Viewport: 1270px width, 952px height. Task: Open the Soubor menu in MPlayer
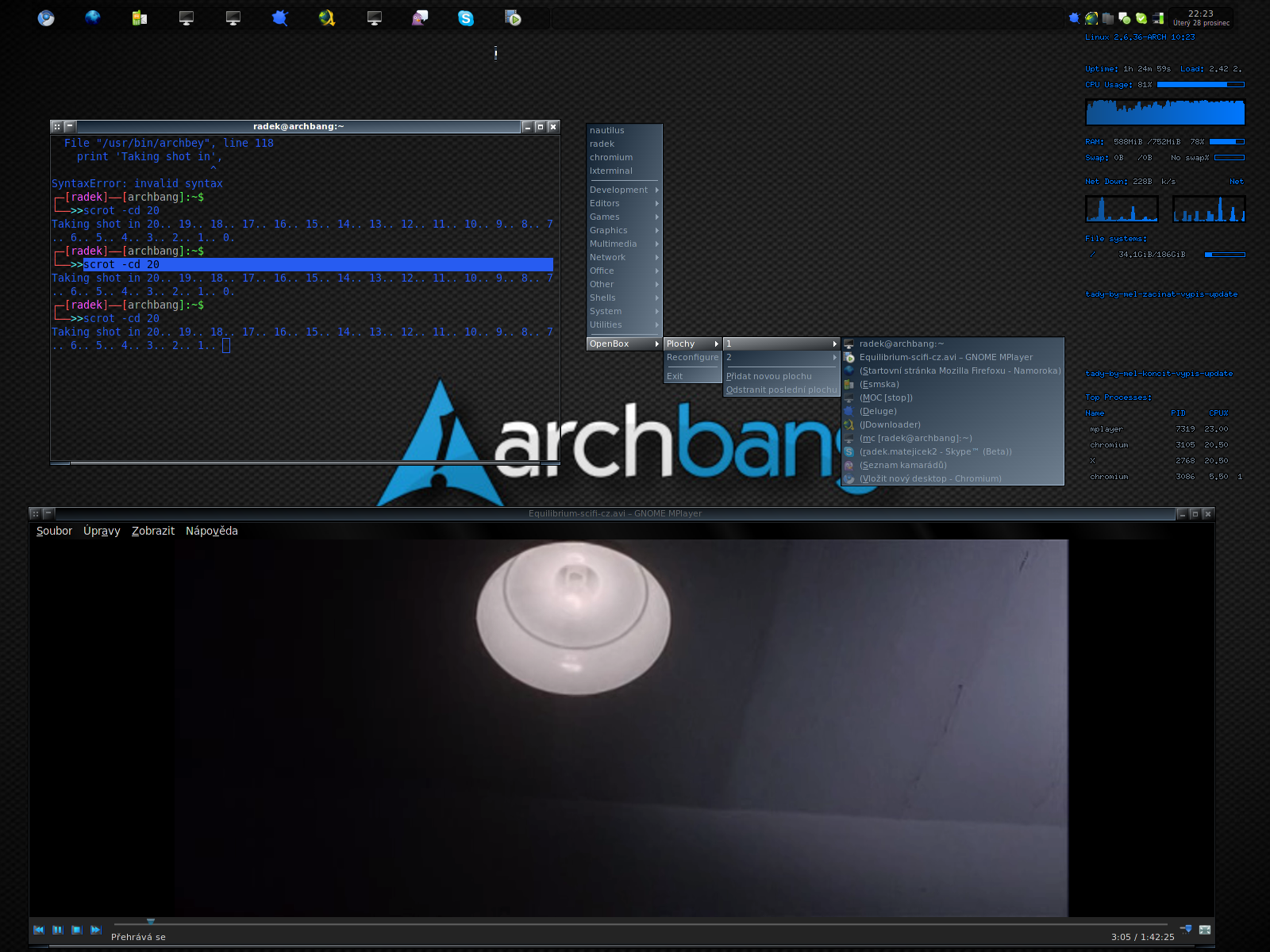click(x=54, y=531)
